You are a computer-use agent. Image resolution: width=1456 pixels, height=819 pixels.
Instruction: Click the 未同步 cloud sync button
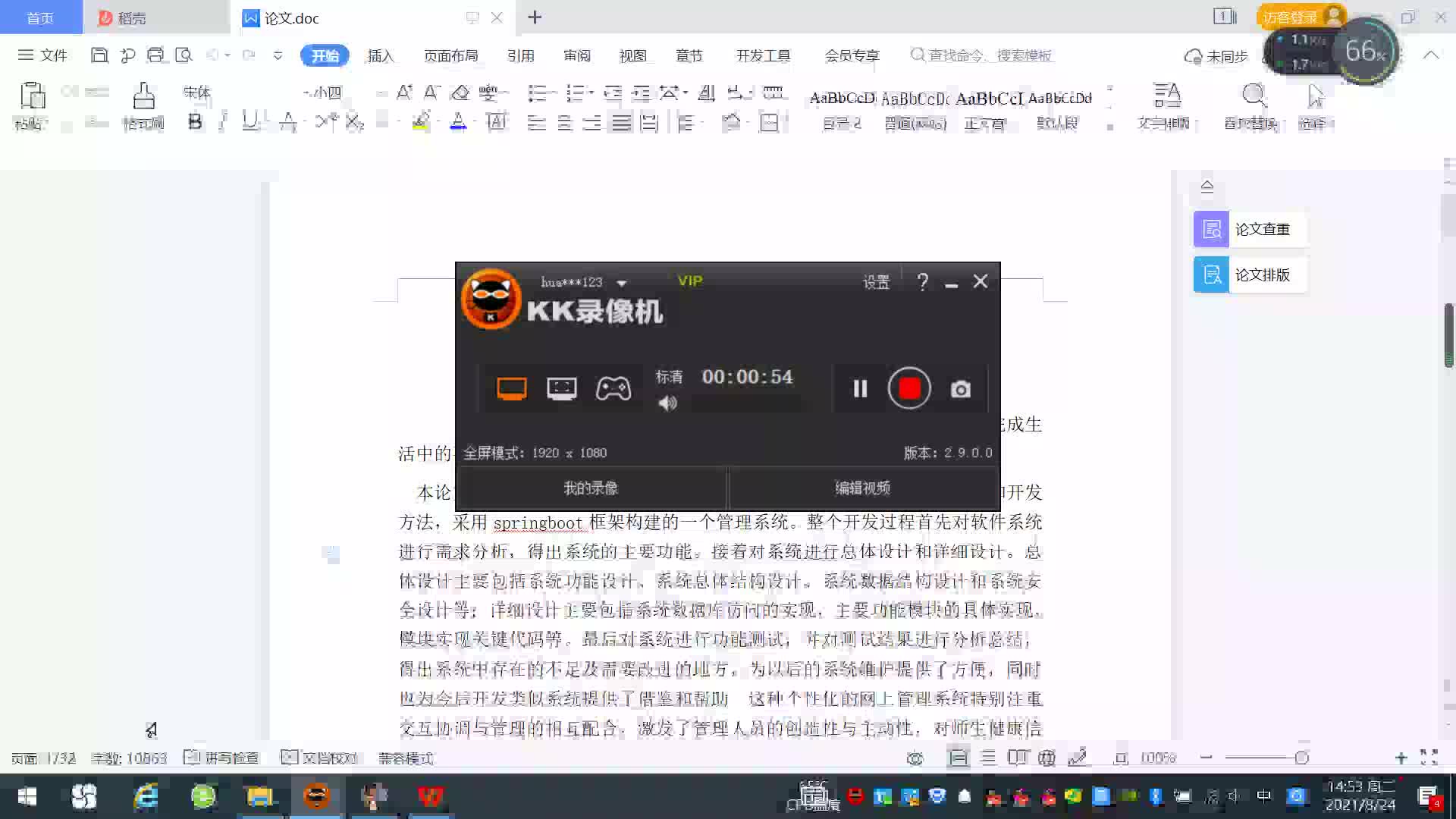1217,56
